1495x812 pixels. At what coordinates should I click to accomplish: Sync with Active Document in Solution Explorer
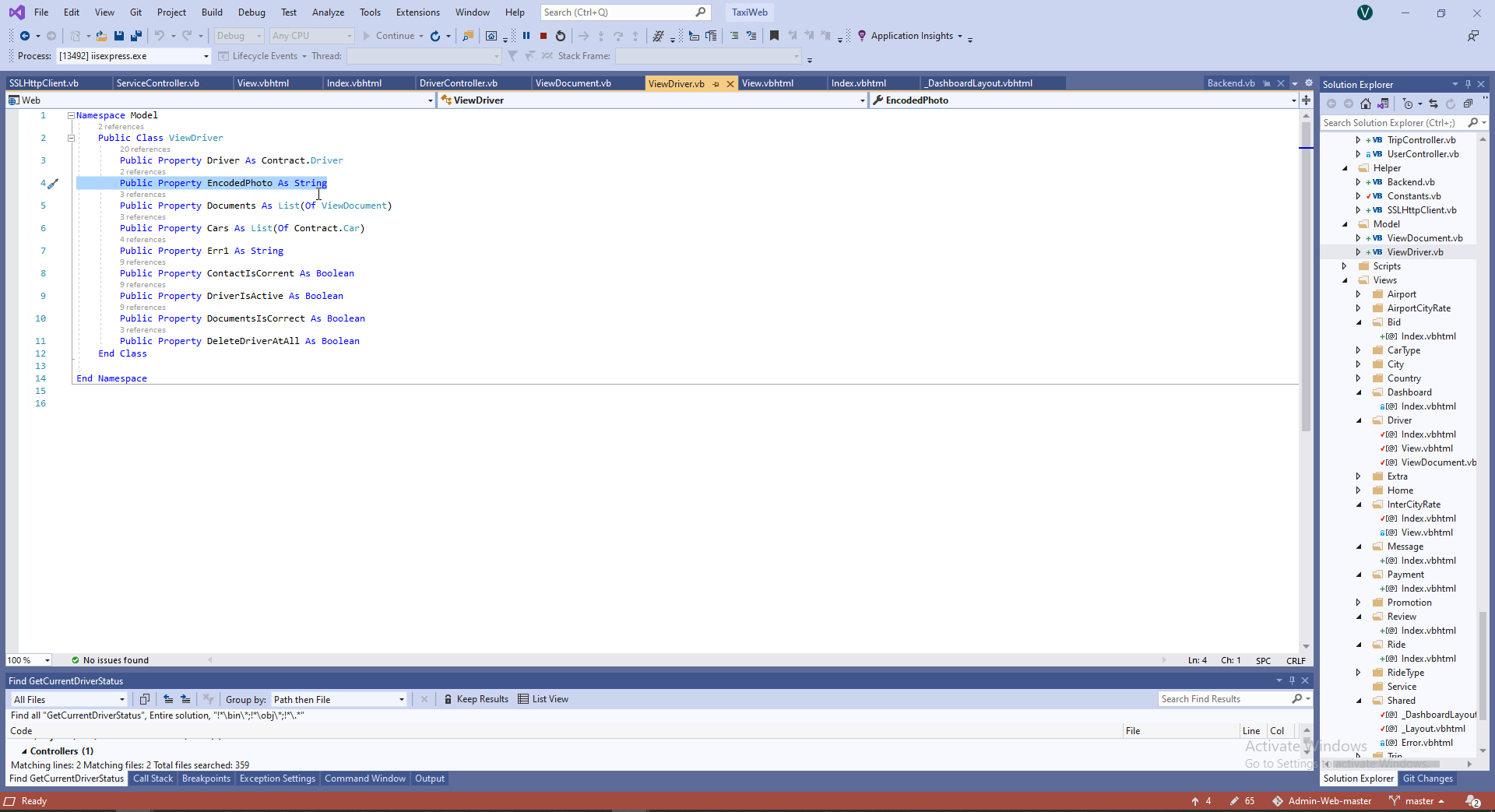tap(1433, 104)
